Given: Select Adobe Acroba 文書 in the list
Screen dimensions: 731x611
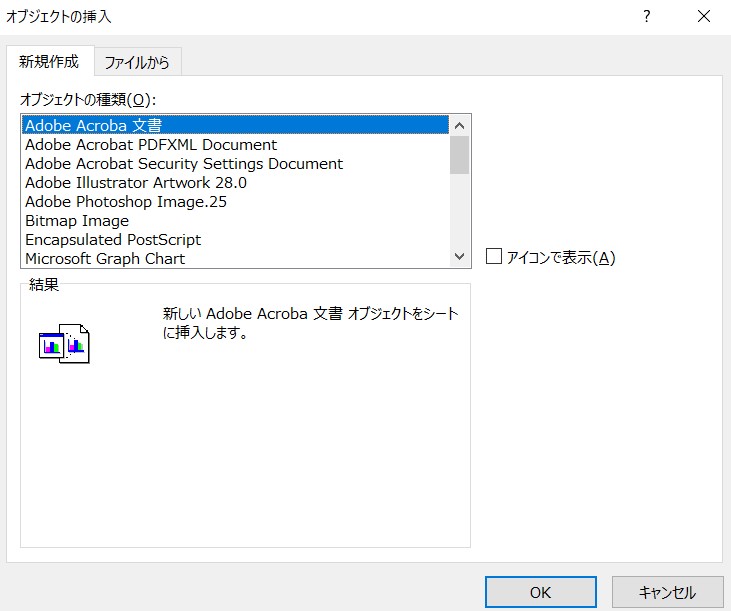Looking at the screenshot, I should [235, 125].
